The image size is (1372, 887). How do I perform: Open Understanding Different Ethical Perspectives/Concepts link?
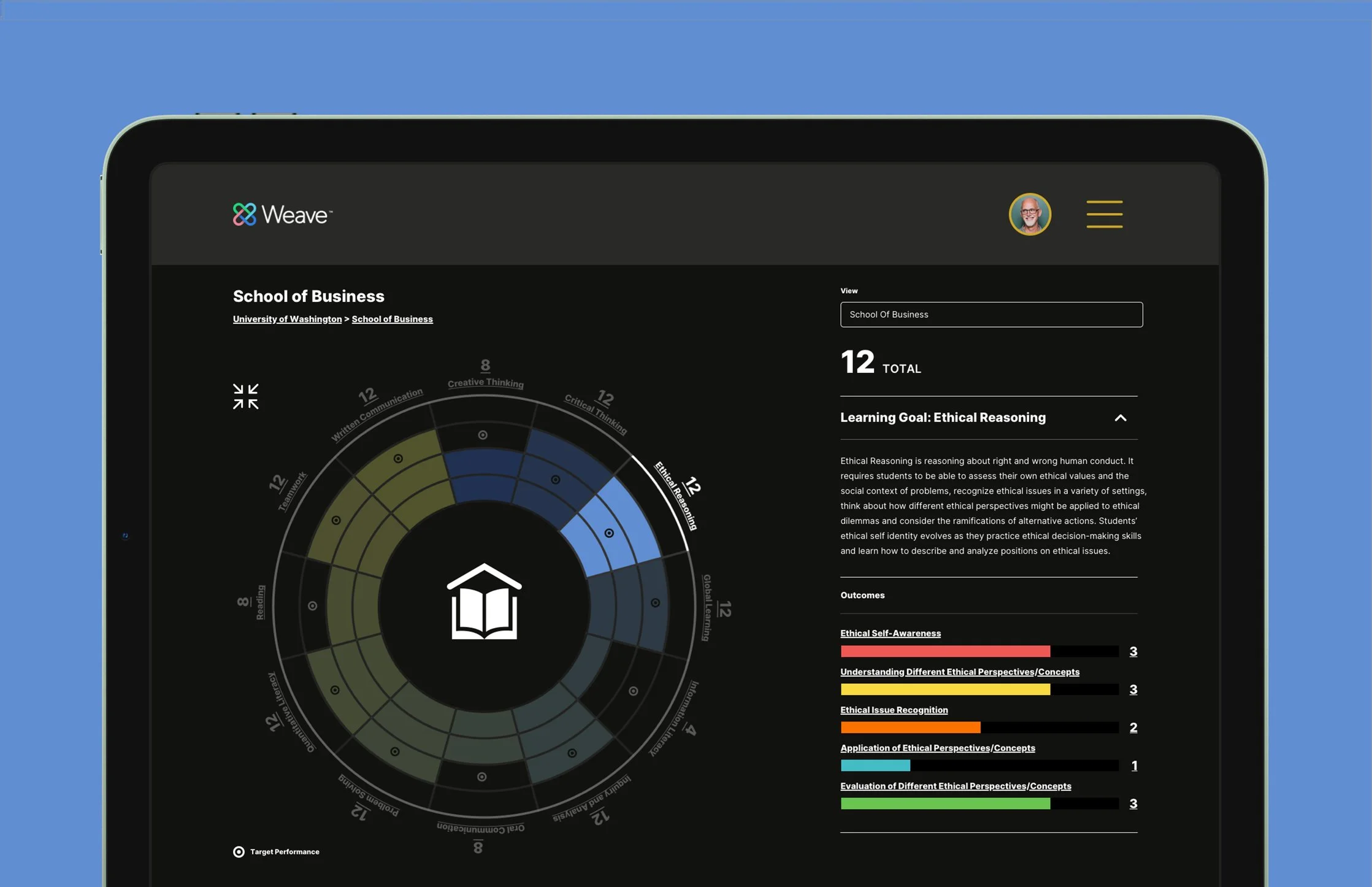coord(959,672)
